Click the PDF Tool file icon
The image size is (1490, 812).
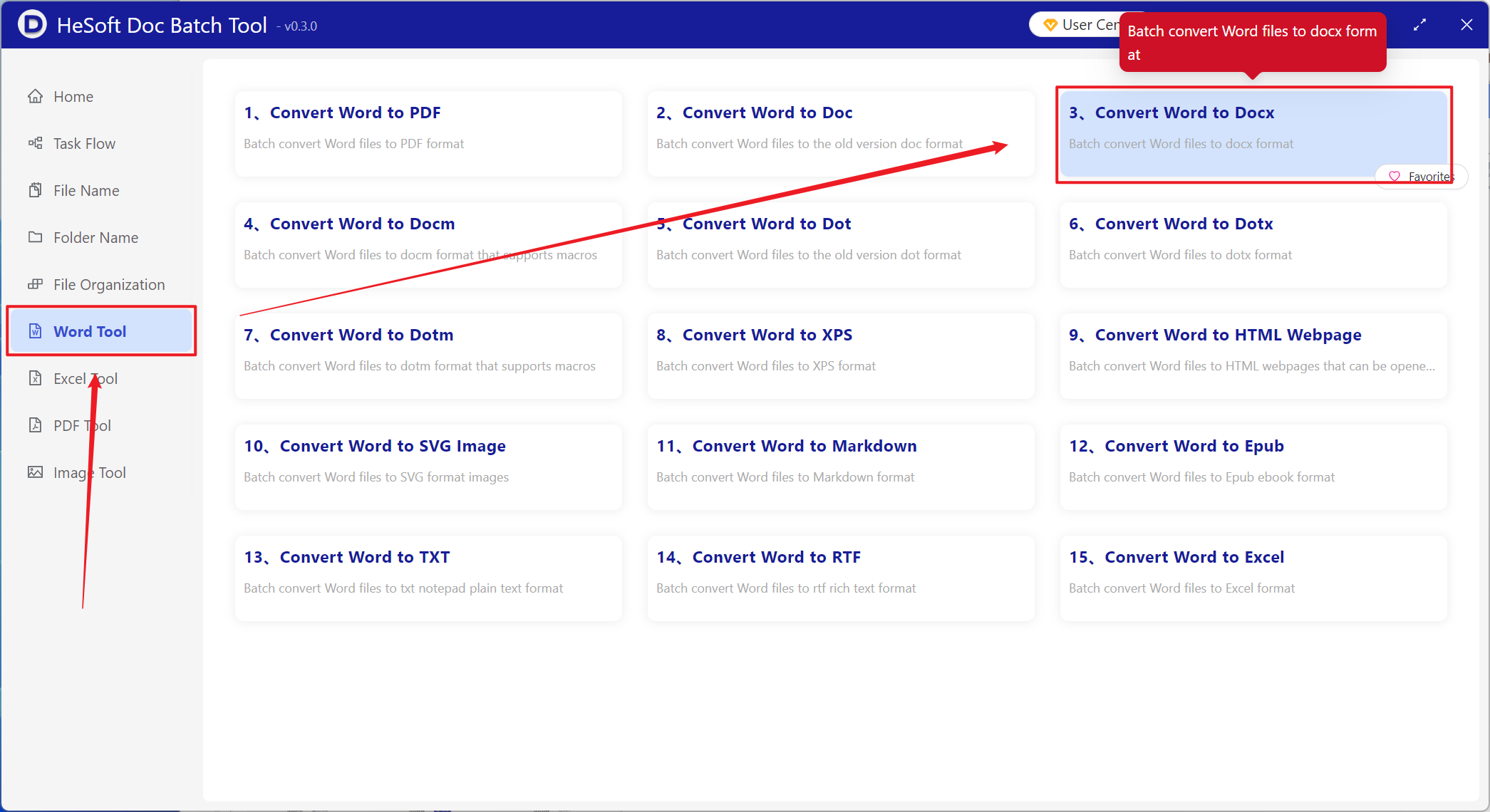[35, 425]
